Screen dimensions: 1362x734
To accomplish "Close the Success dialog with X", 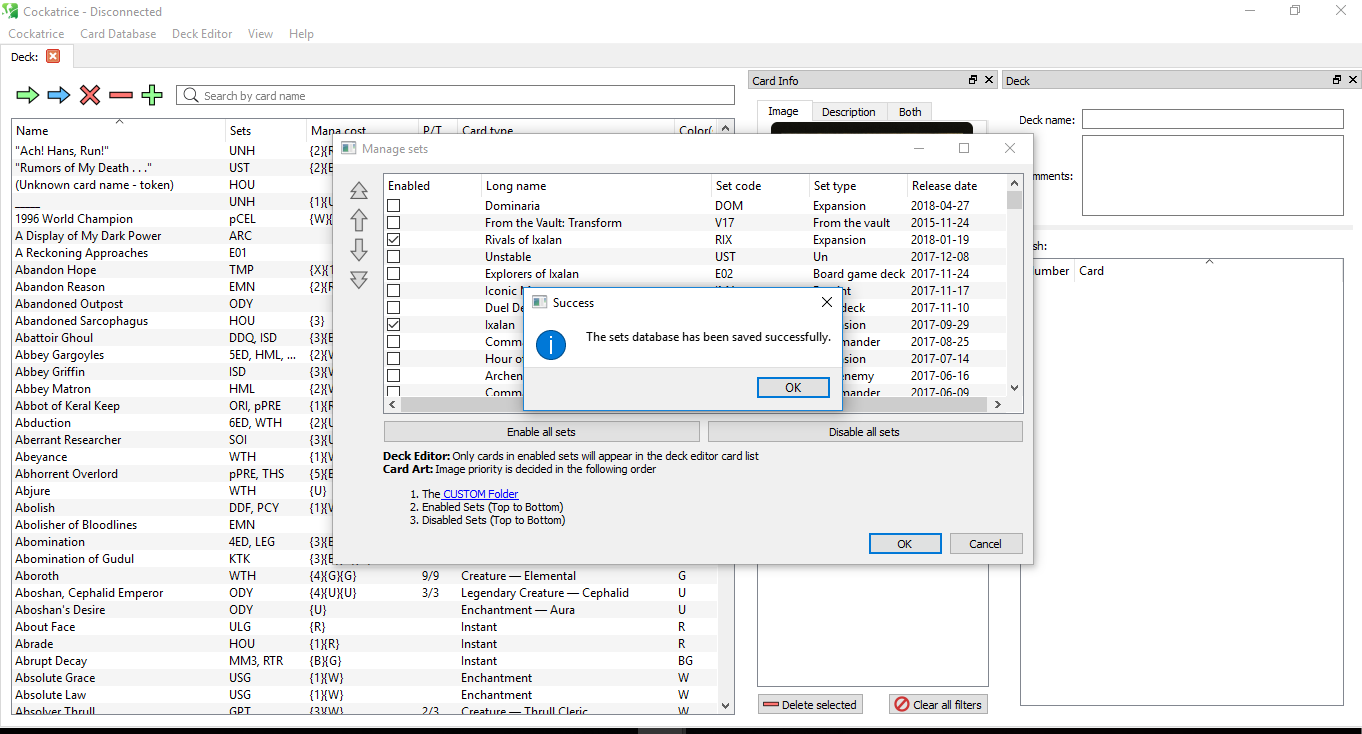I will tap(827, 302).
